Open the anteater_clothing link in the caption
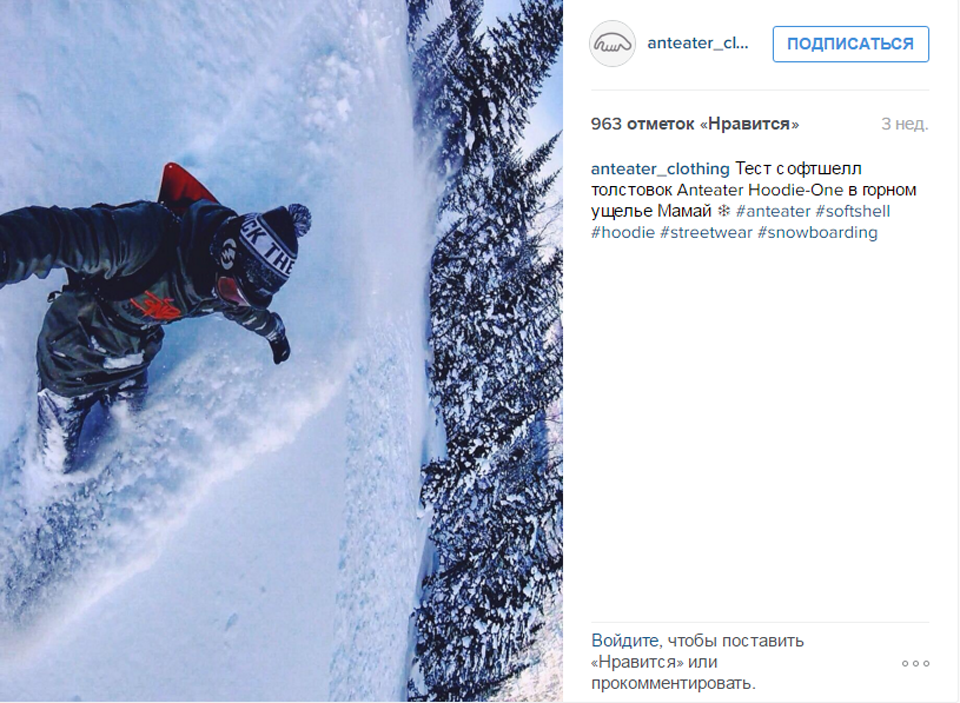 pos(660,168)
